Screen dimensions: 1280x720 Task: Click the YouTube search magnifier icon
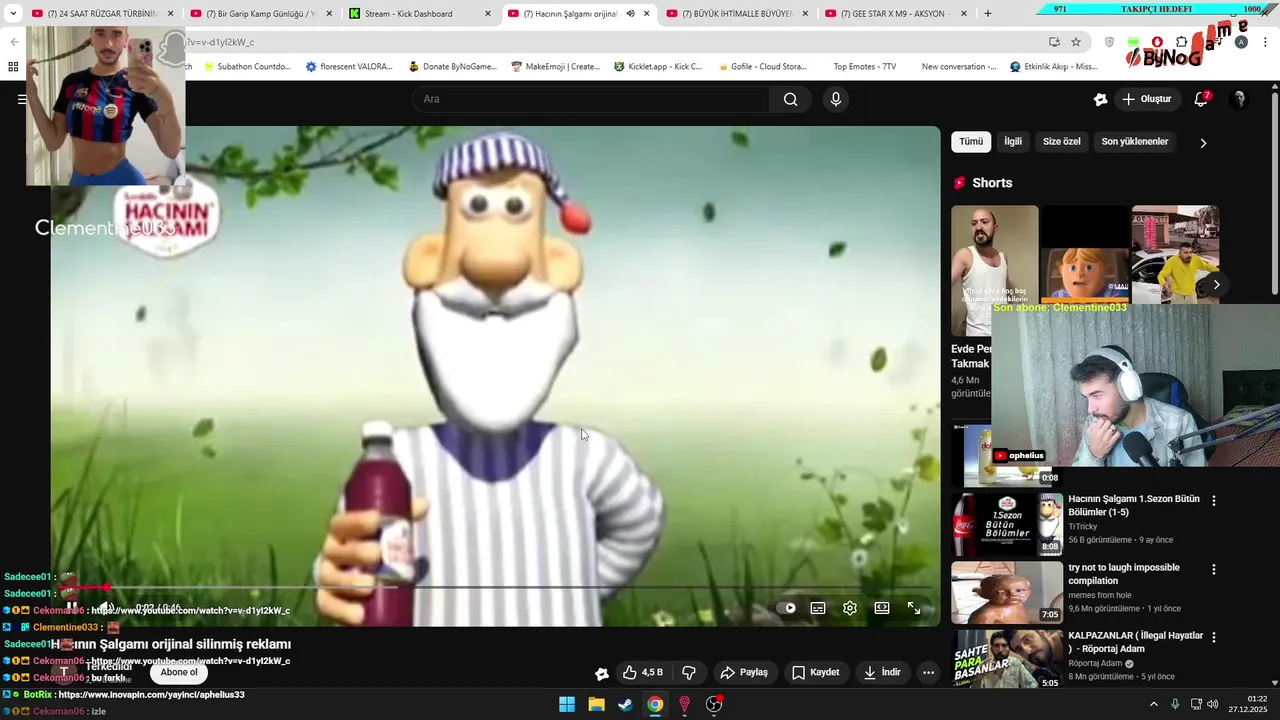[790, 99]
